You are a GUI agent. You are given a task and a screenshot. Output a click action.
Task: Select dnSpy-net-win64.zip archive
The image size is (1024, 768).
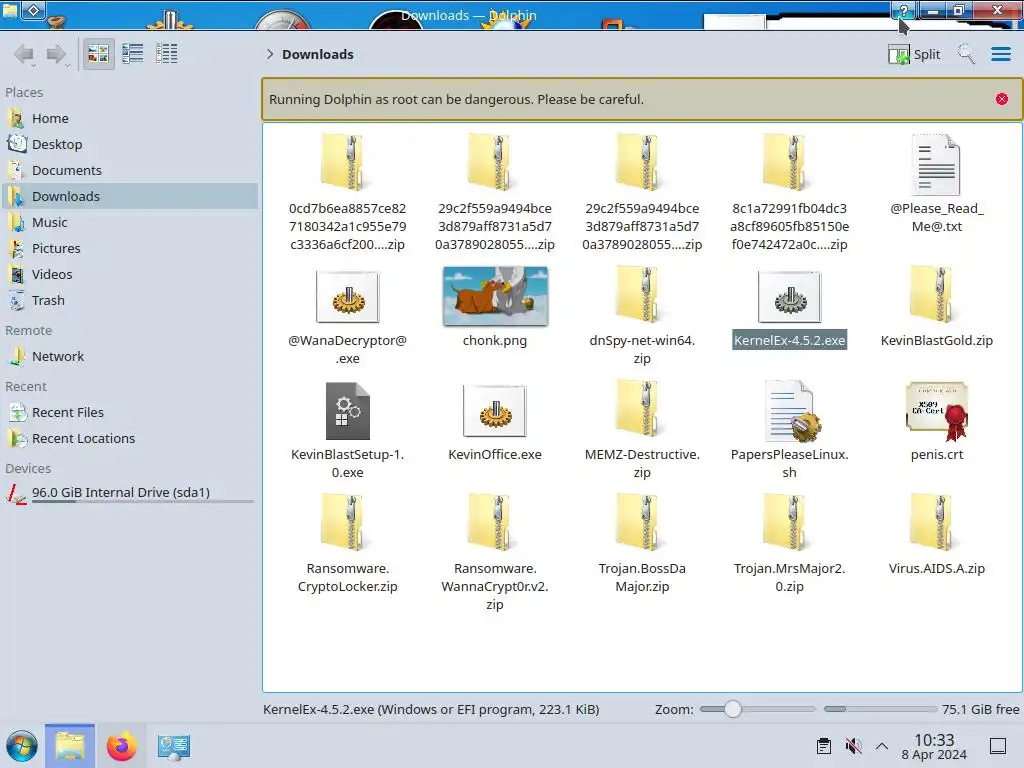point(641,315)
